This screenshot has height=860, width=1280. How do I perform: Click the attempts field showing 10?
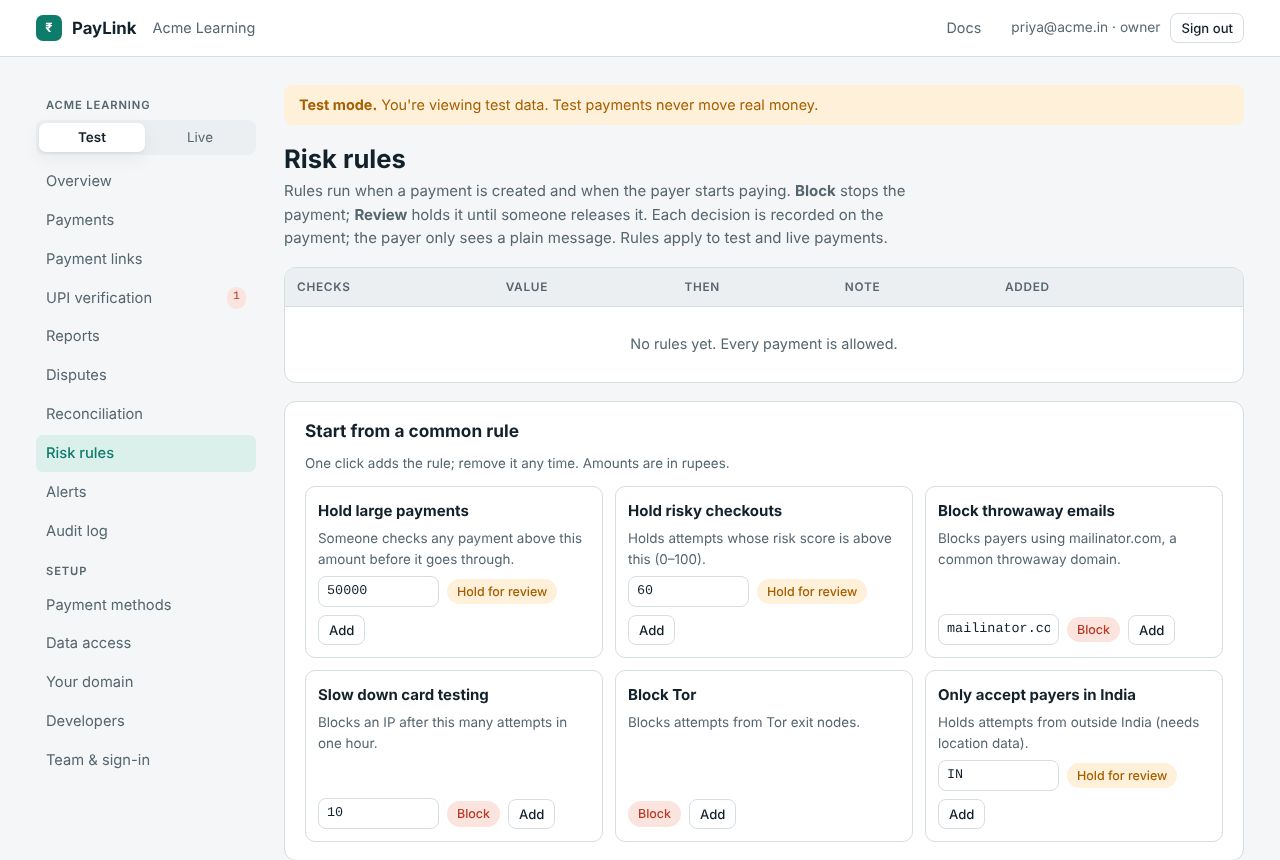click(x=378, y=813)
